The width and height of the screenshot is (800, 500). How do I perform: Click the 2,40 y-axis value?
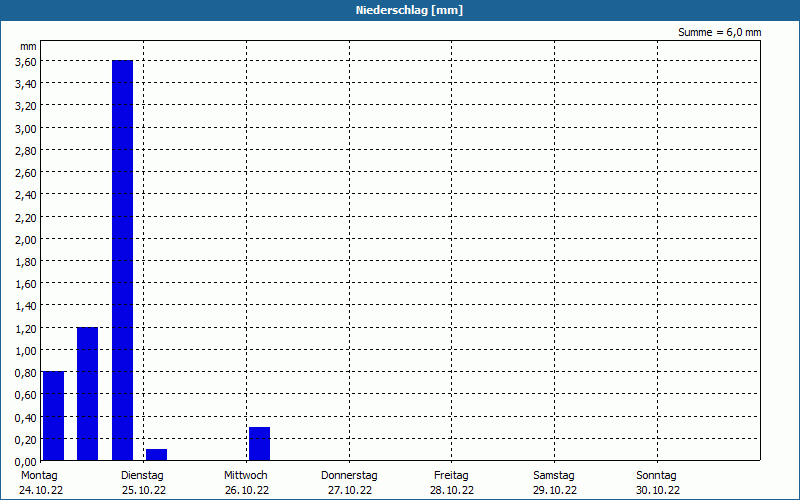[26, 195]
